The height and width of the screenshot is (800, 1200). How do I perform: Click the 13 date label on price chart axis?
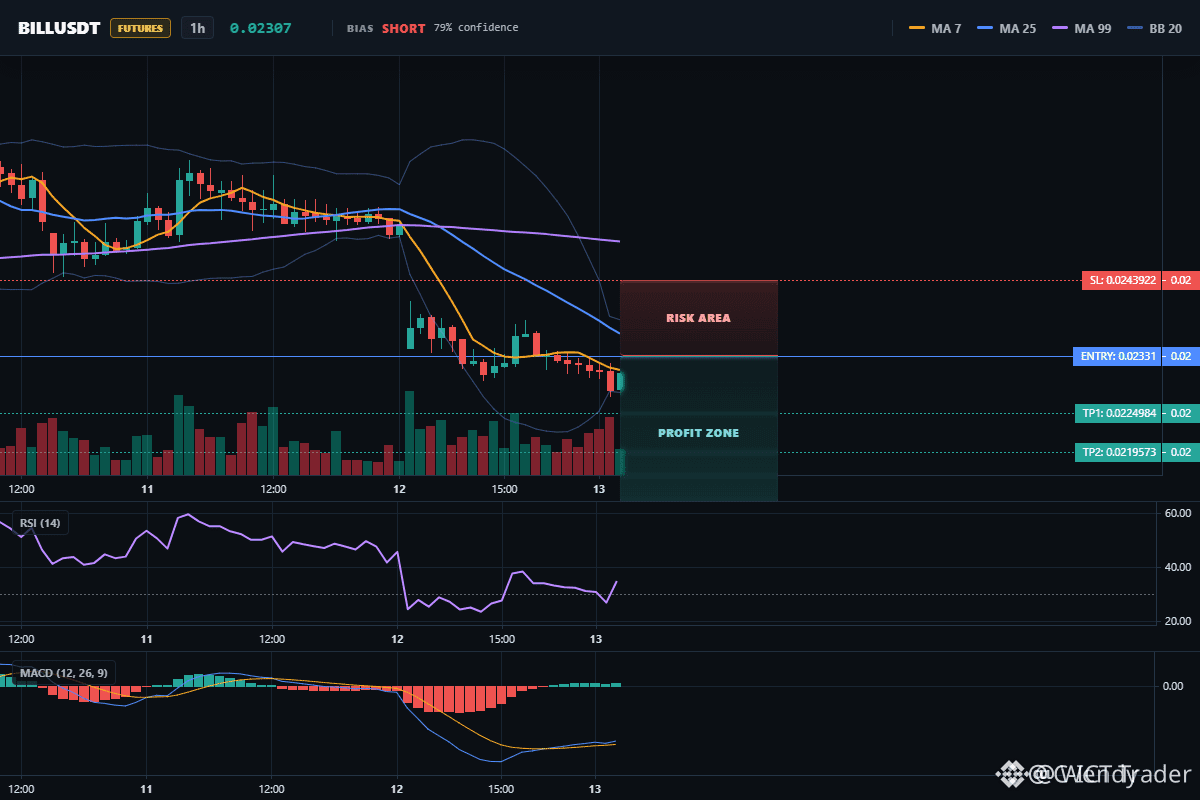pos(599,489)
